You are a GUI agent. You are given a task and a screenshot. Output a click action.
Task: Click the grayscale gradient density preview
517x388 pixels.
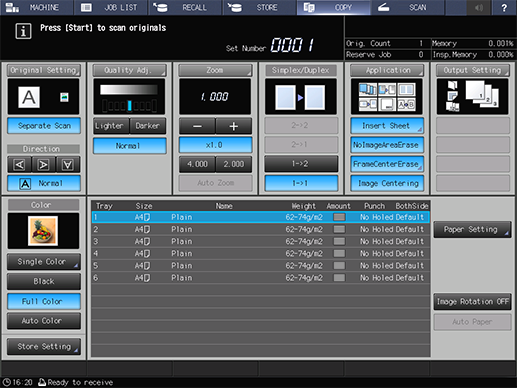(x=129, y=89)
